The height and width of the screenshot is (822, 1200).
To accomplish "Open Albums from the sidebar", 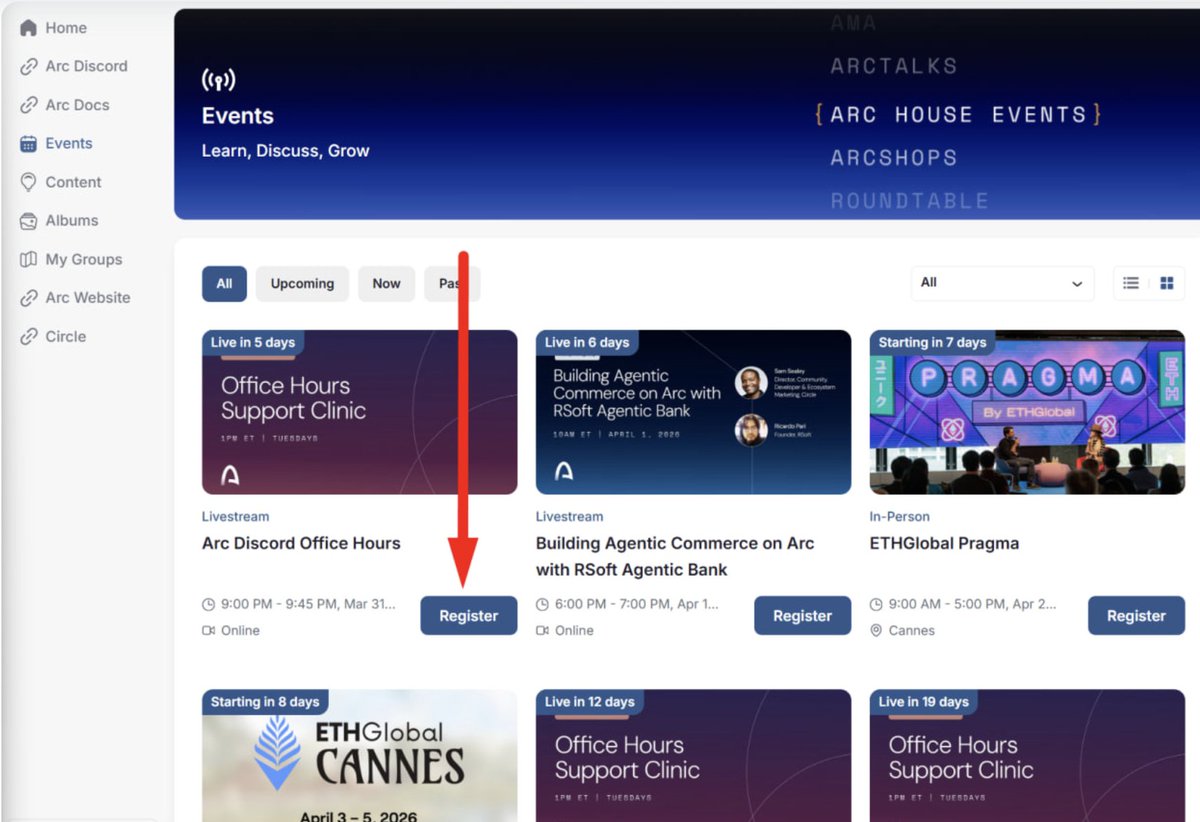I will coord(71,220).
